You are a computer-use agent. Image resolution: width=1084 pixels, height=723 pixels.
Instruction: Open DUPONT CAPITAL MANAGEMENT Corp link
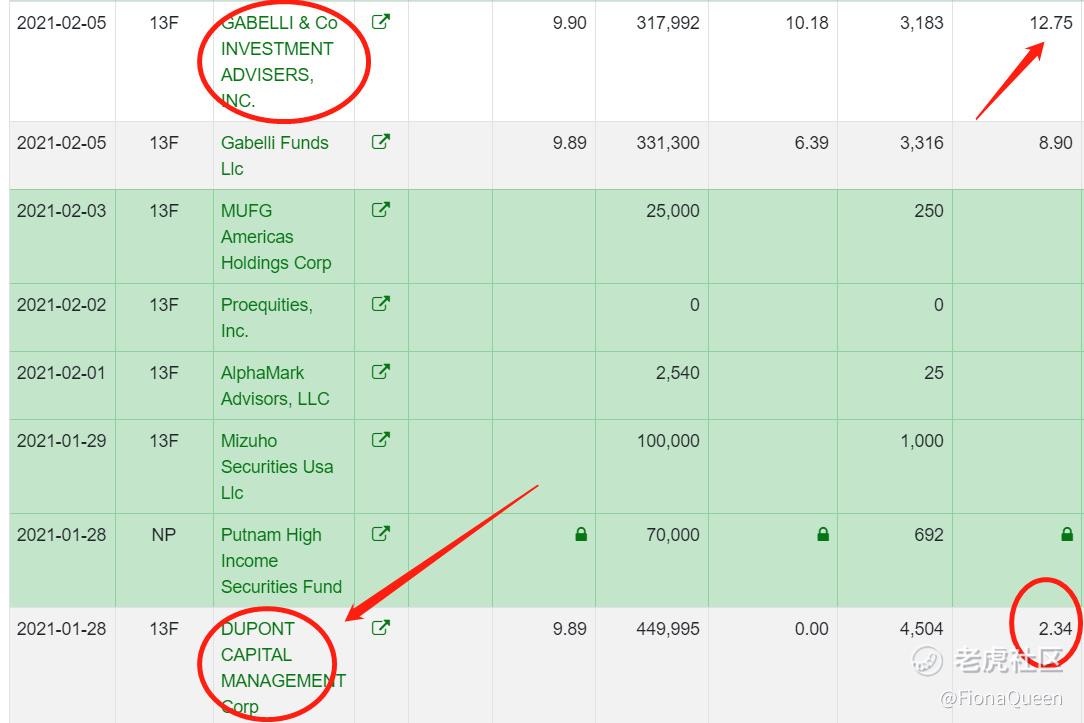pyautogui.click(x=283, y=667)
